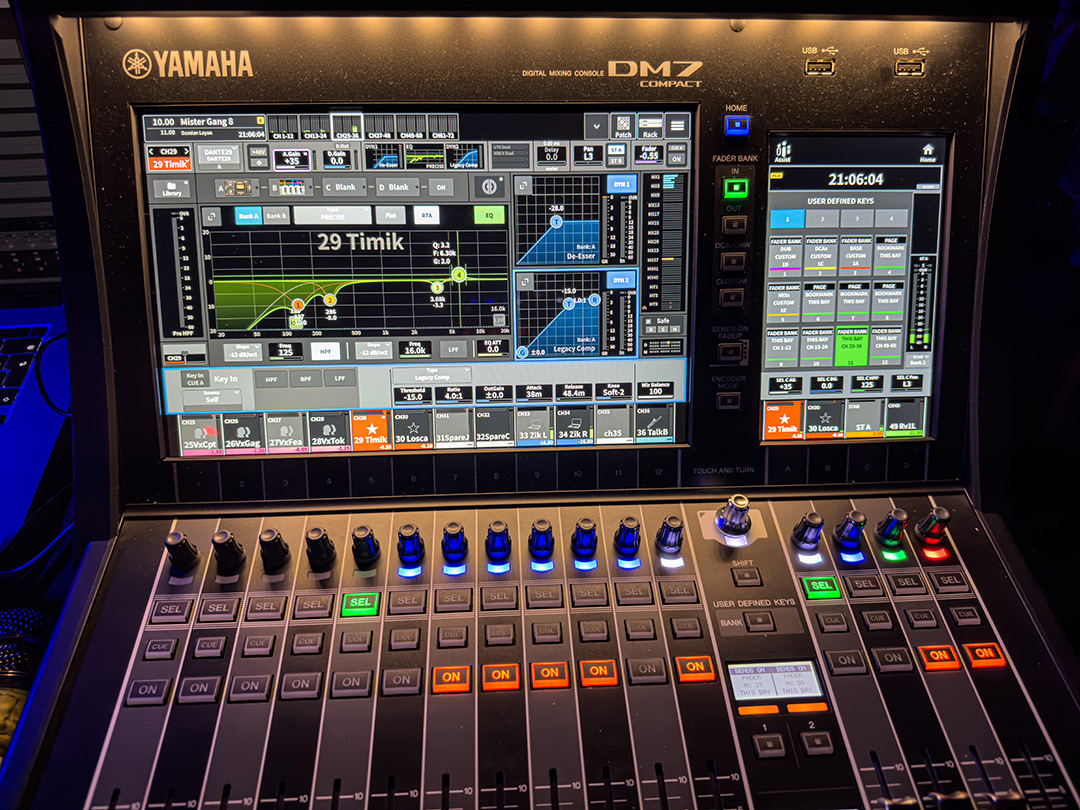
Task: Pop out the DYN 2 Legacy Comp view
Action: tap(526, 282)
